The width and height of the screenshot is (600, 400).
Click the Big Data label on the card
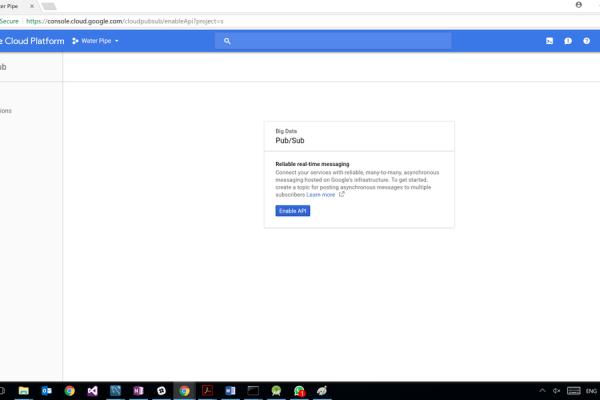[x=286, y=131]
